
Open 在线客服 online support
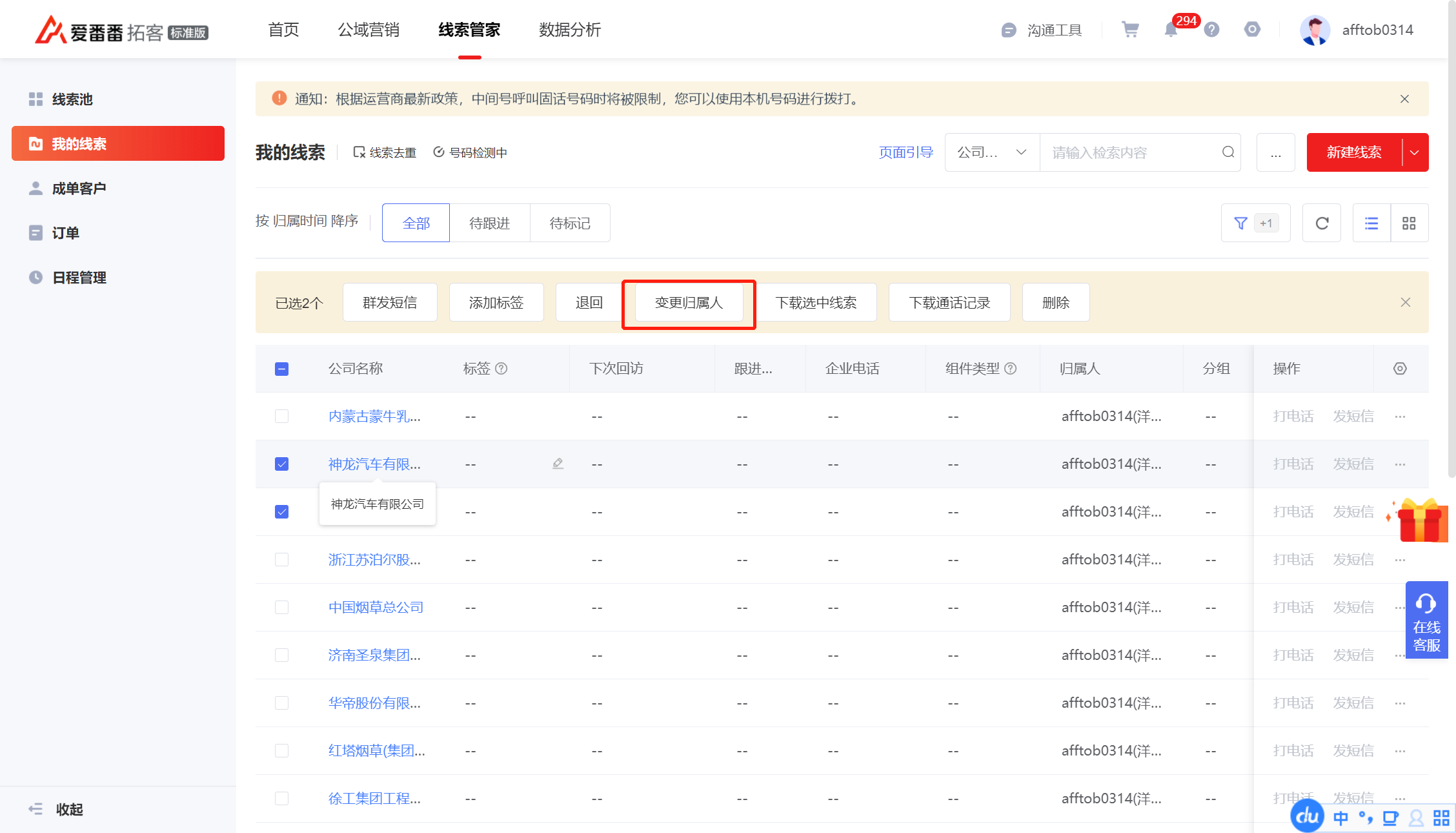[x=1426, y=620]
